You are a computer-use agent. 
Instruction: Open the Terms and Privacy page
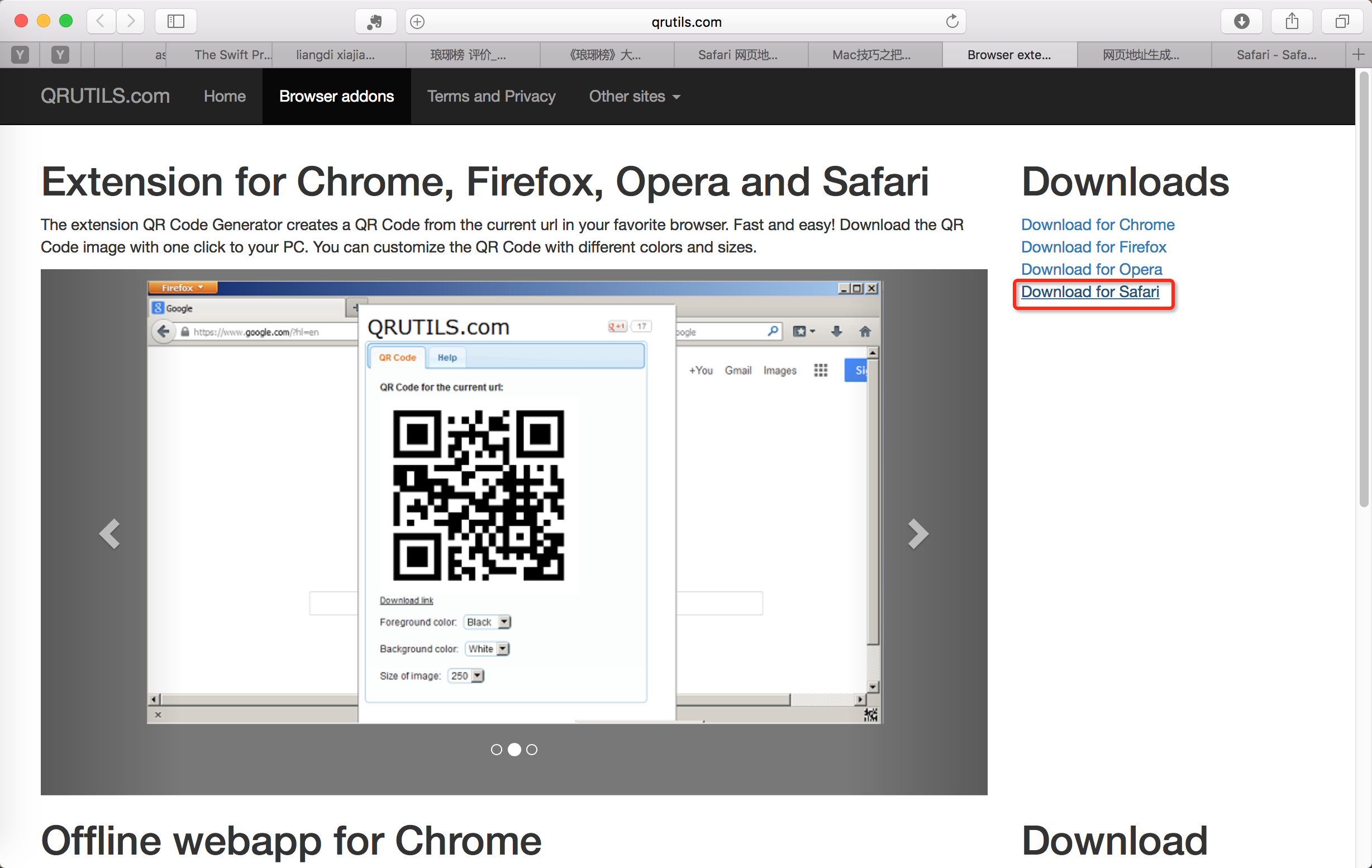pyautogui.click(x=491, y=96)
